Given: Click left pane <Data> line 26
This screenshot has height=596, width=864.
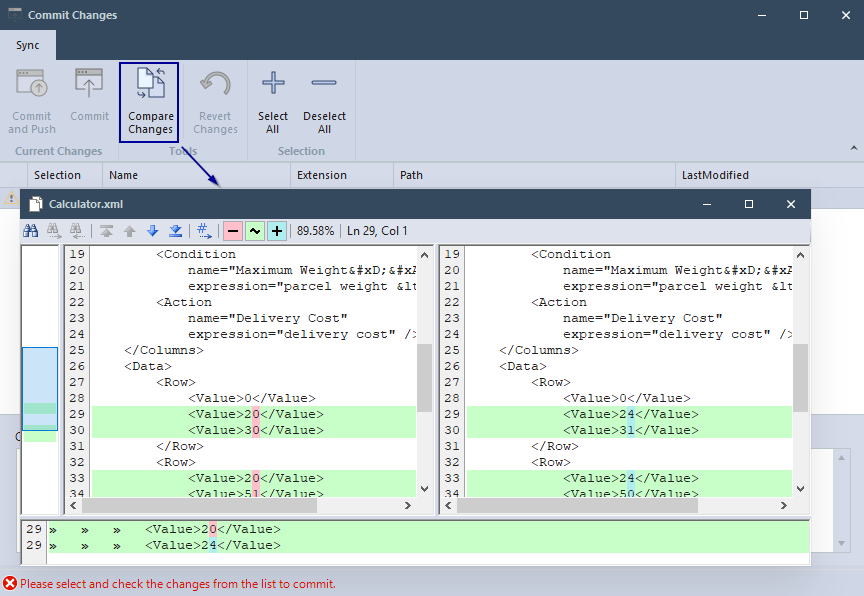Looking at the screenshot, I should click(148, 366).
